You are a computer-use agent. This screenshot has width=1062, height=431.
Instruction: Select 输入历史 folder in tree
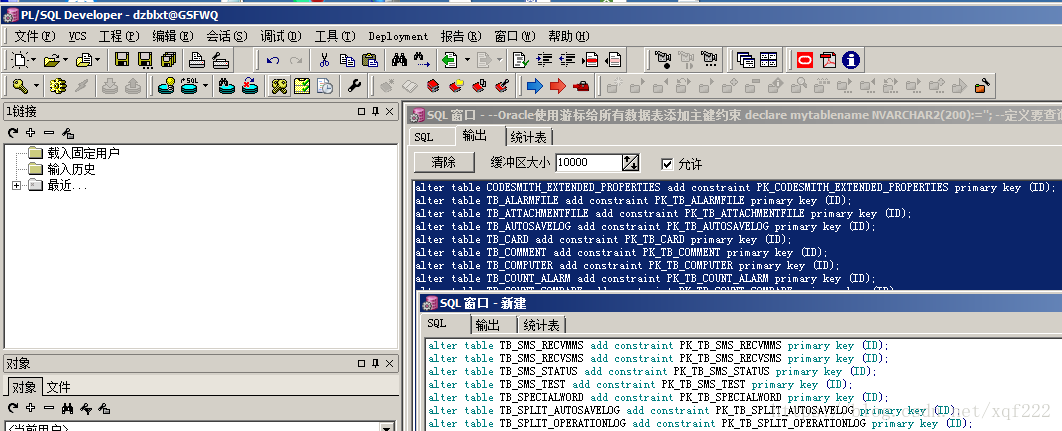(71, 169)
